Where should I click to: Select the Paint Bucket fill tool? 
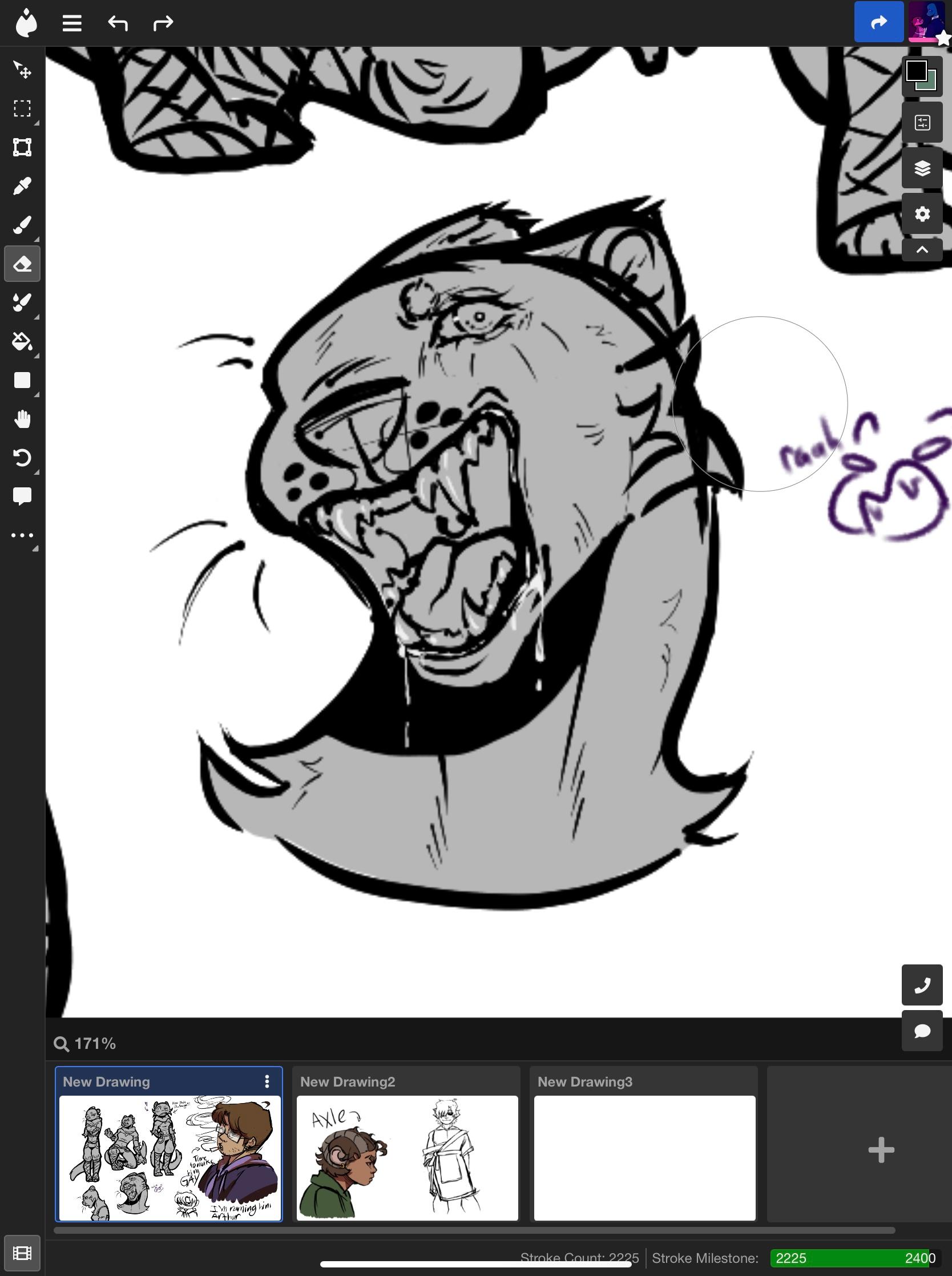coord(22,342)
